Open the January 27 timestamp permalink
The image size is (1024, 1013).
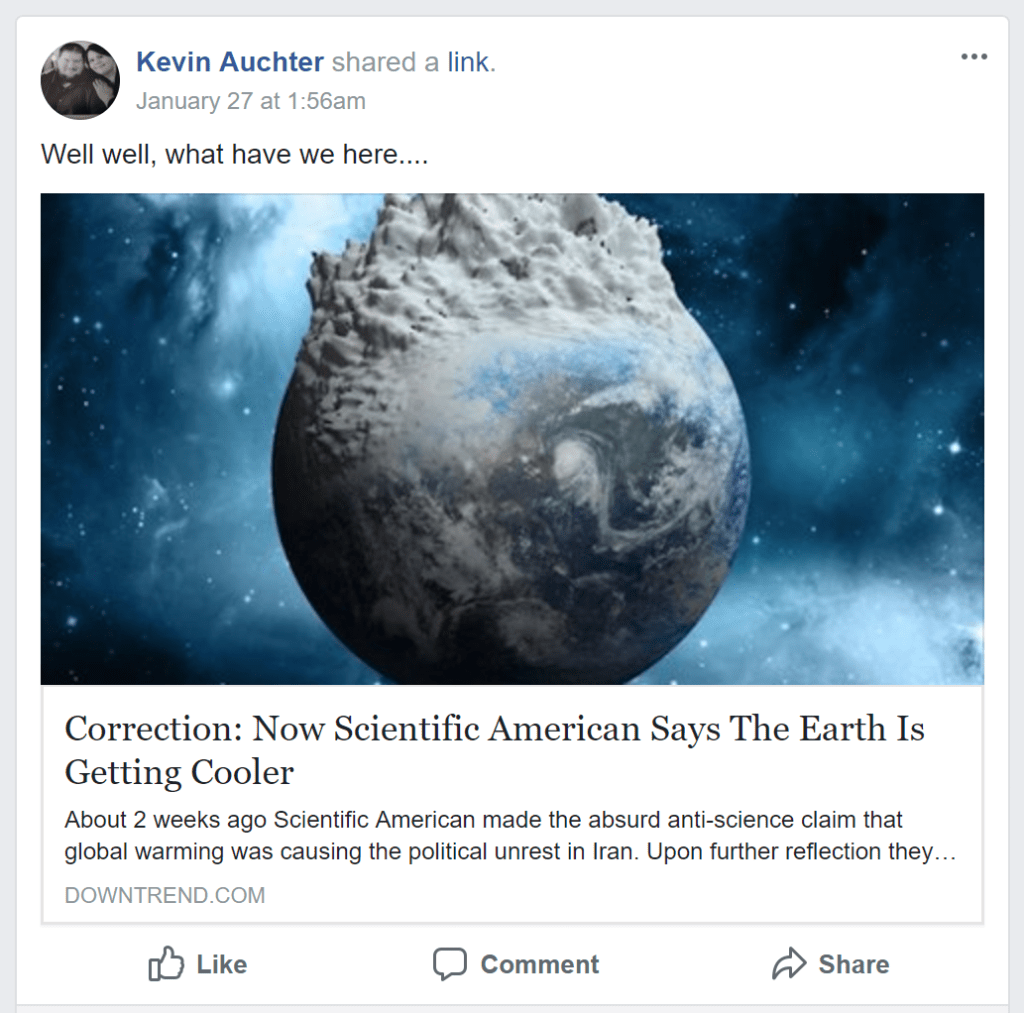tap(251, 101)
